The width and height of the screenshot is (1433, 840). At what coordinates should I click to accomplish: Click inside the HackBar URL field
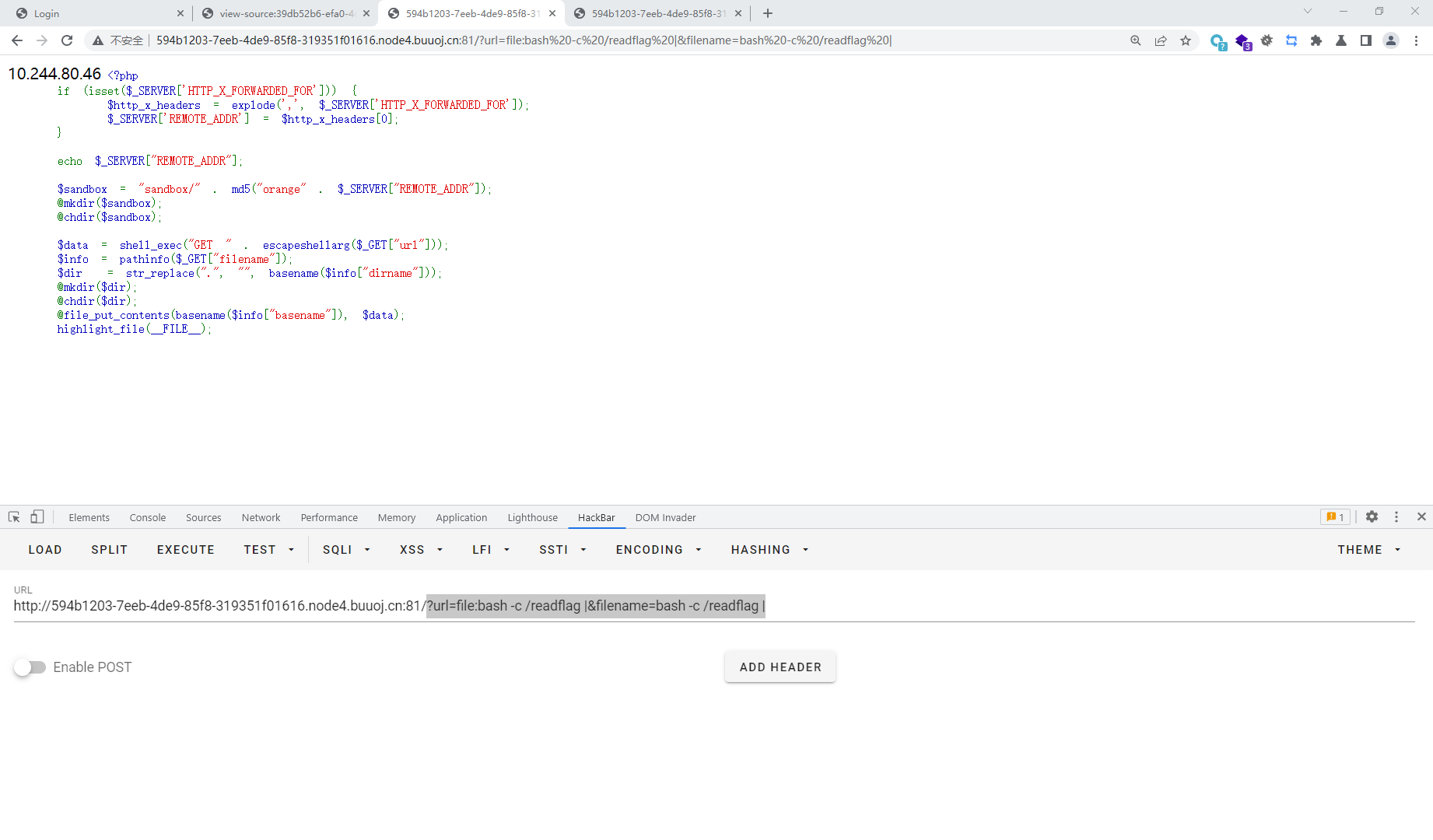[x=714, y=606]
